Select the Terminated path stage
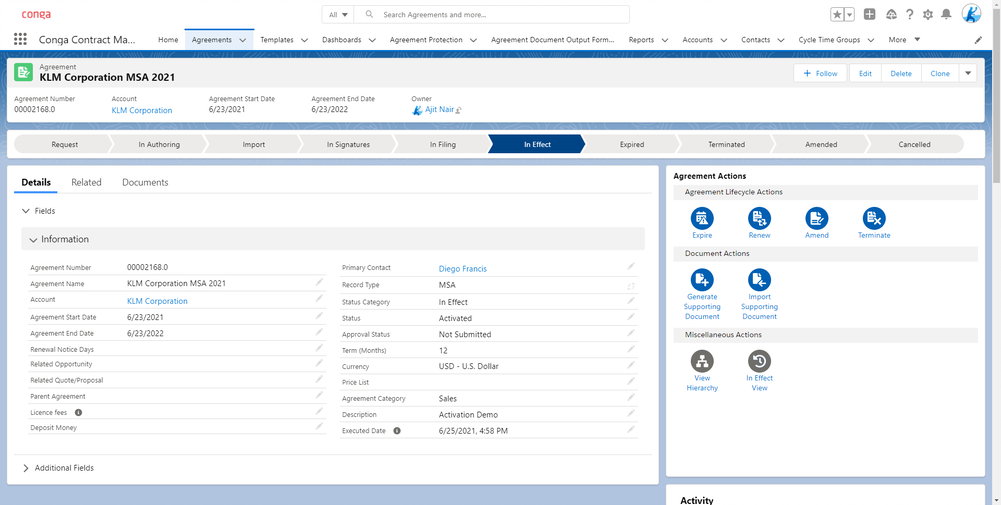 (726, 144)
